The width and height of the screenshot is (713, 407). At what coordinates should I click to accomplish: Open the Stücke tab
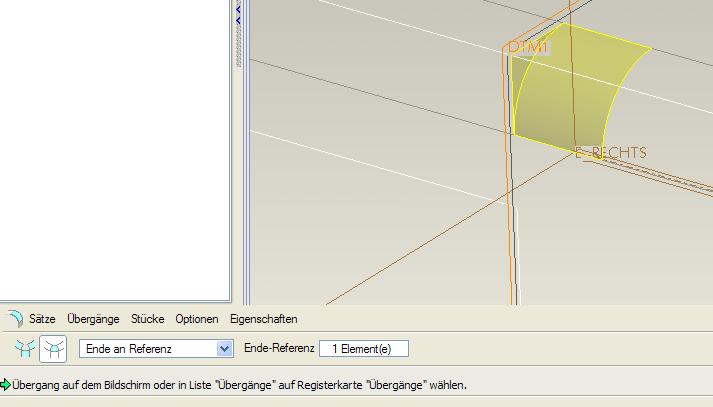point(147,319)
